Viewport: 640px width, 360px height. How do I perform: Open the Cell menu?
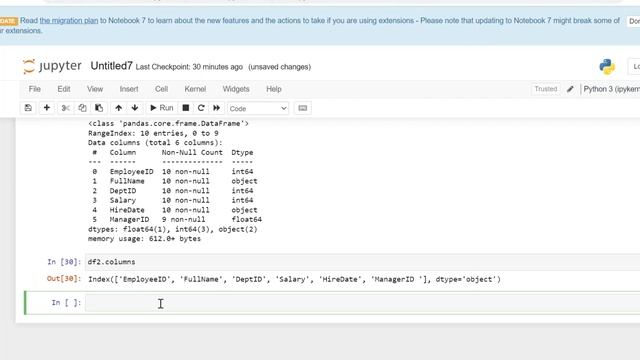(x=161, y=89)
